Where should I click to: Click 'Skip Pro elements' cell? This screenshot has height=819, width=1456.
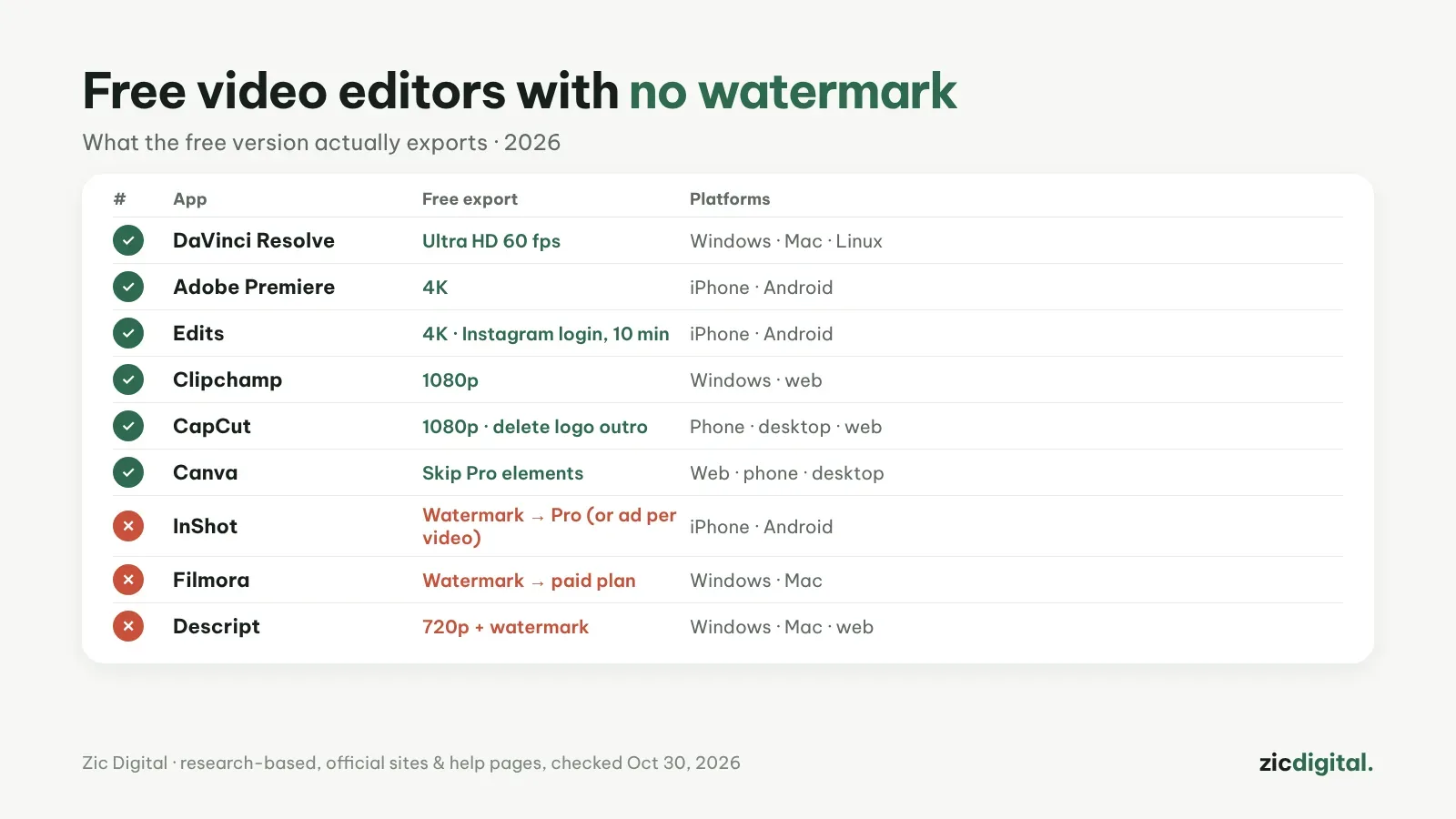tap(502, 473)
